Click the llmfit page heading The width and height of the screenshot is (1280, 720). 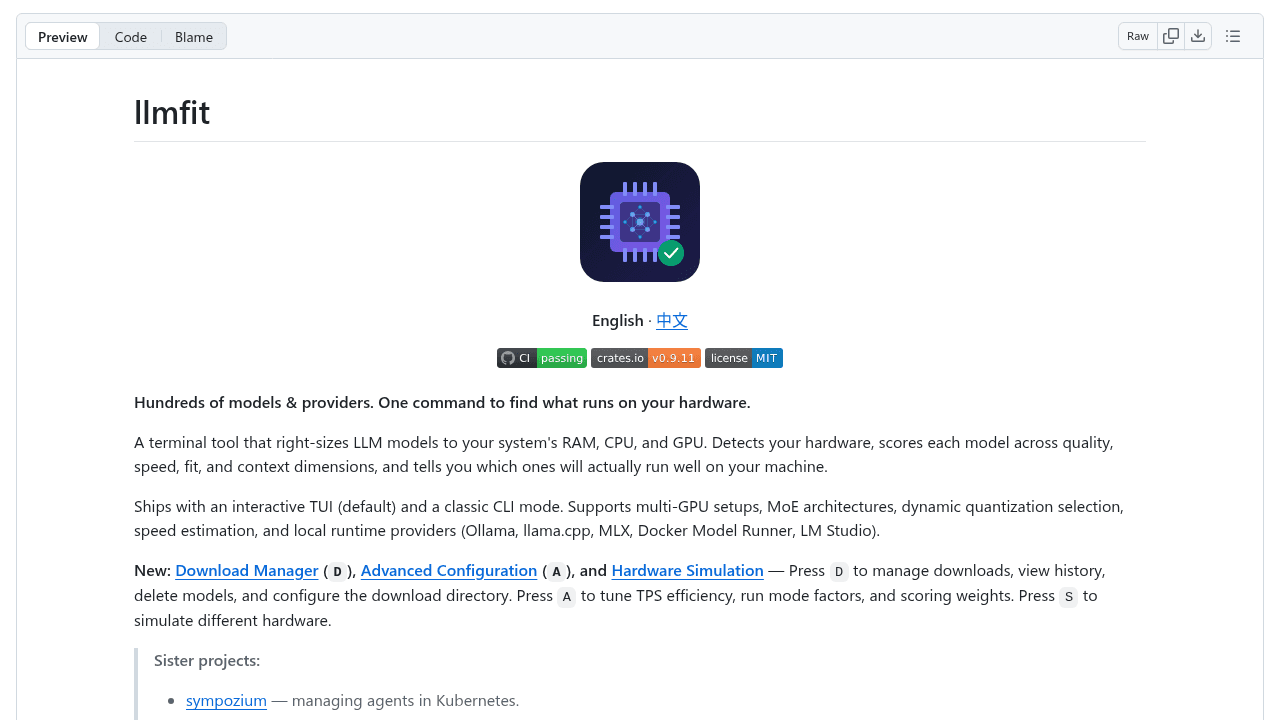[x=171, y=112]
